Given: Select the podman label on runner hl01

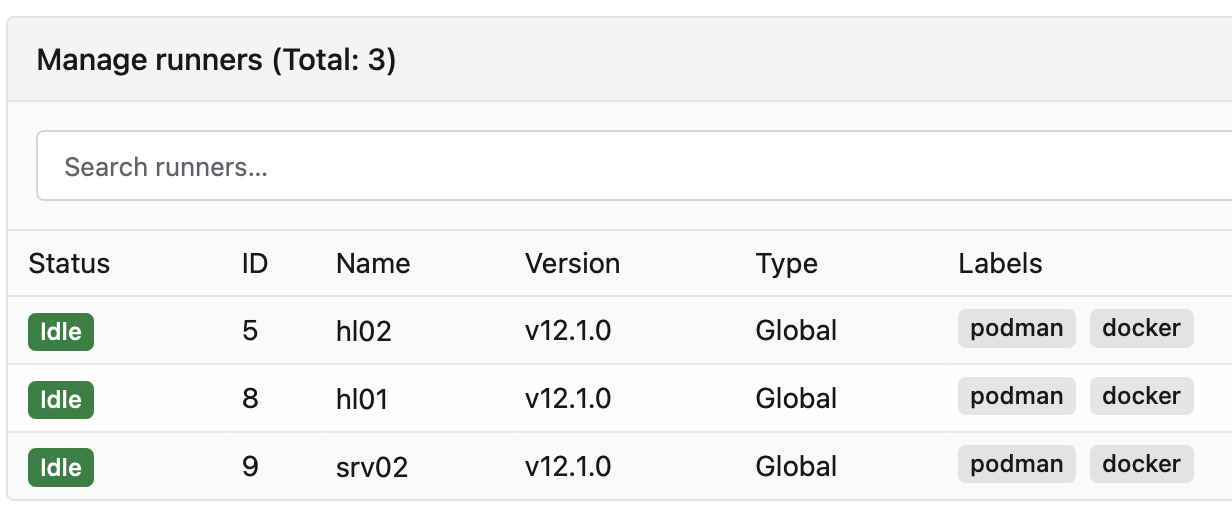Looking at the screenshot, I should coord(1016,396).
